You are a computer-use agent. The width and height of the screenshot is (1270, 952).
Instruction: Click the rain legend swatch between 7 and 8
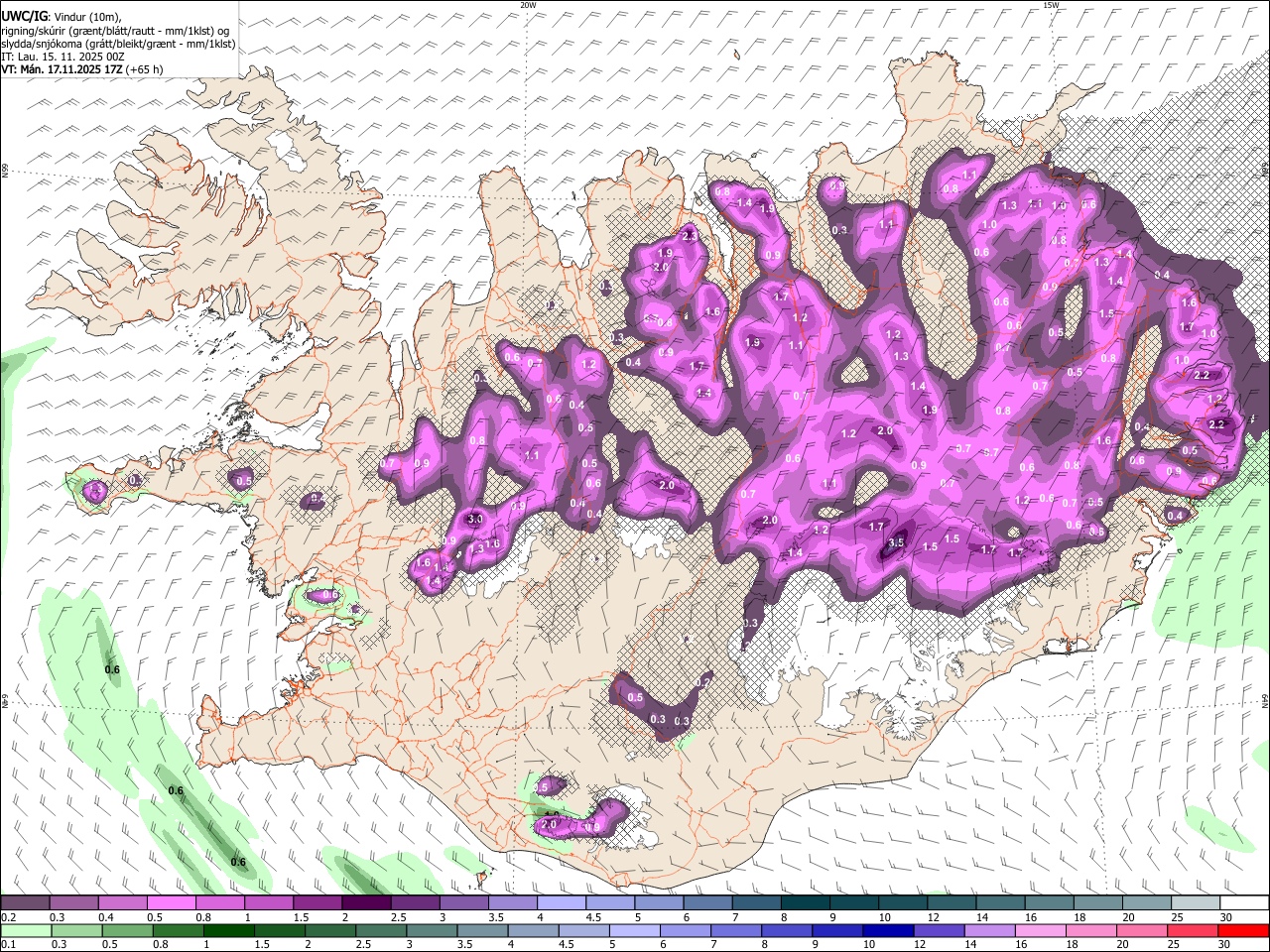click(x=736, y=930)
